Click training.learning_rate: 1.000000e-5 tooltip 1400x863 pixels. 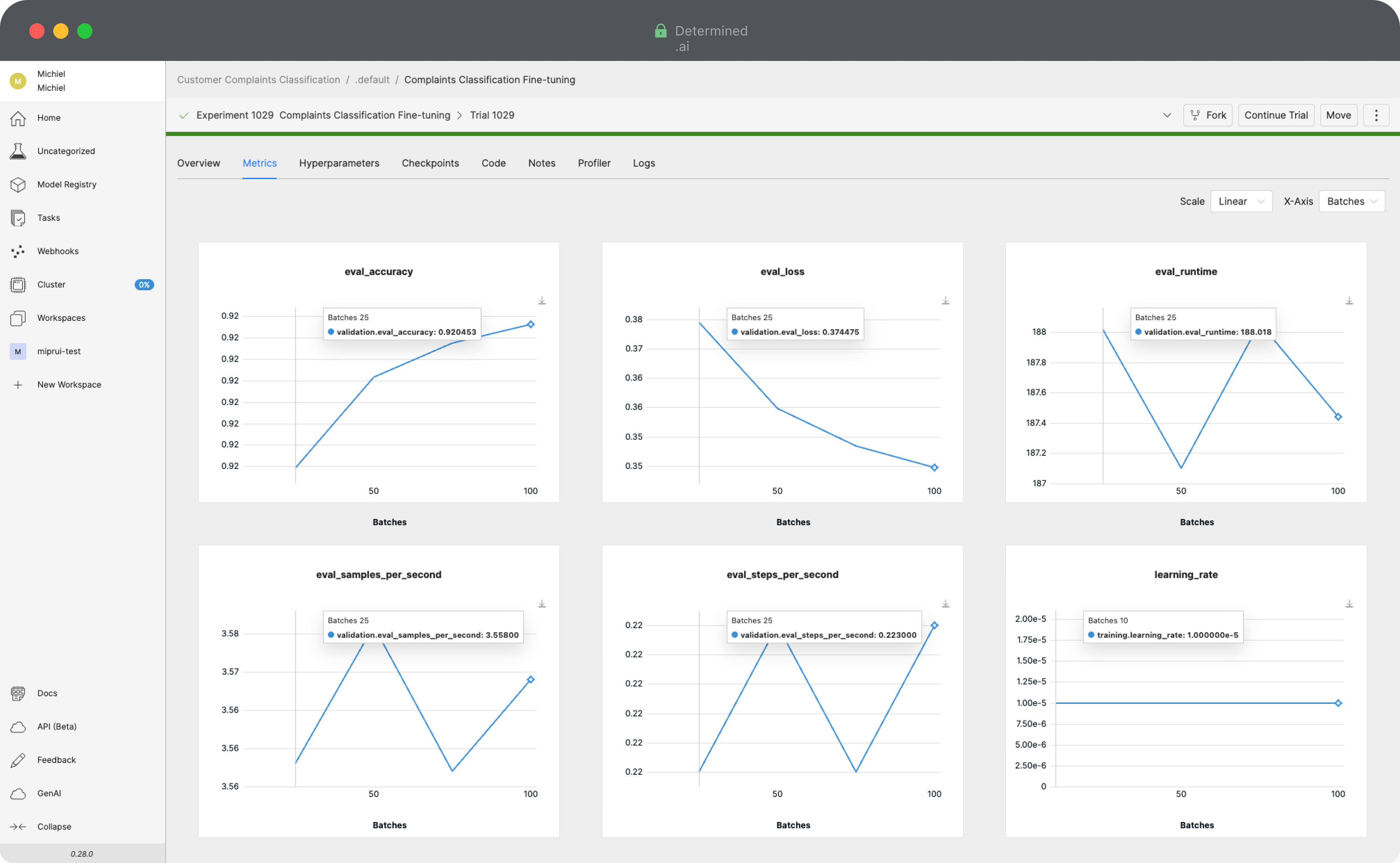point(1168,635)
